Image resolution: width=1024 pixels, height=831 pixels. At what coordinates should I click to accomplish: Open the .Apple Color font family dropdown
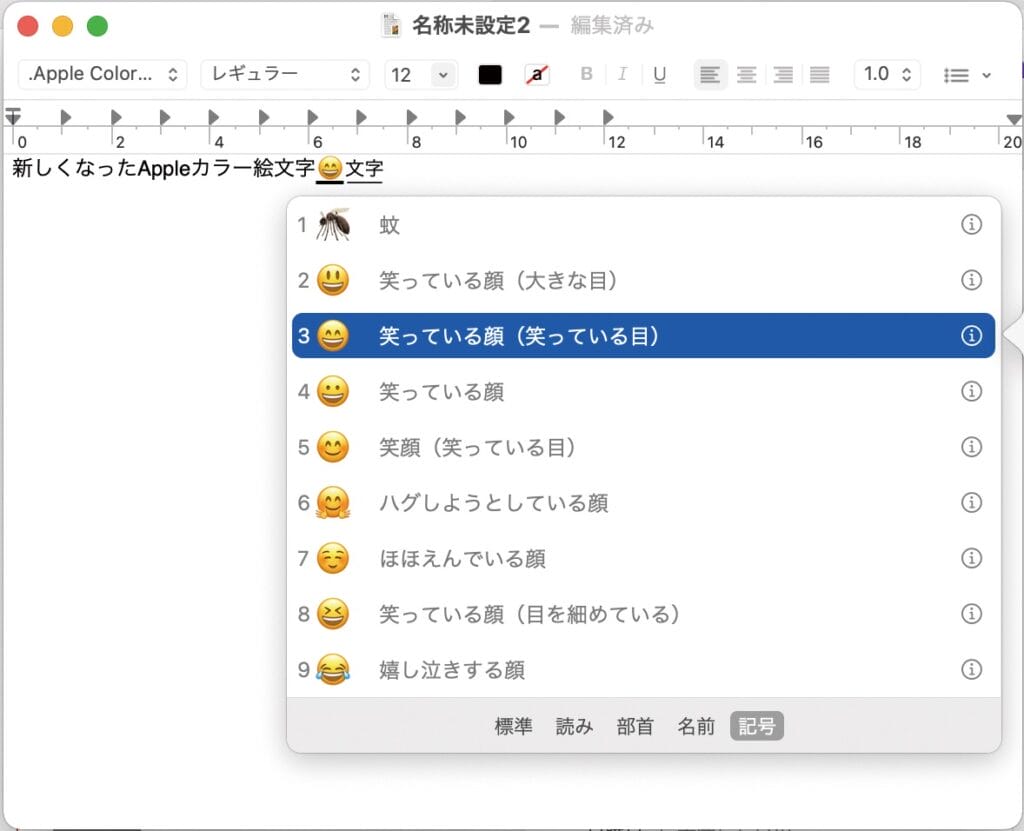(x=103, y=74)
